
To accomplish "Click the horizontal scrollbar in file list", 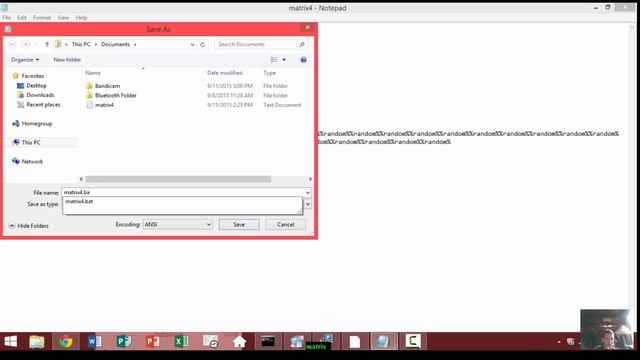I will [x=178, y=179].
